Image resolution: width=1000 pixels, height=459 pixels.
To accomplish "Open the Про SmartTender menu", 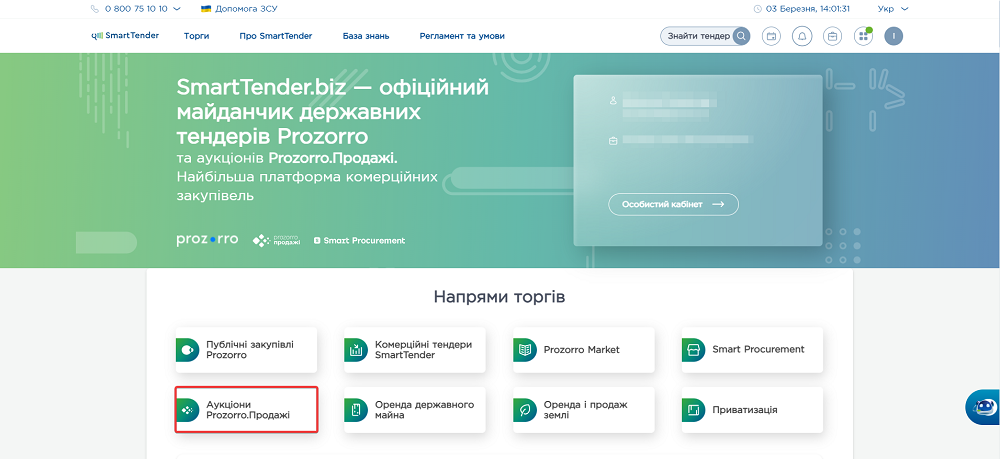I will 276,36.
